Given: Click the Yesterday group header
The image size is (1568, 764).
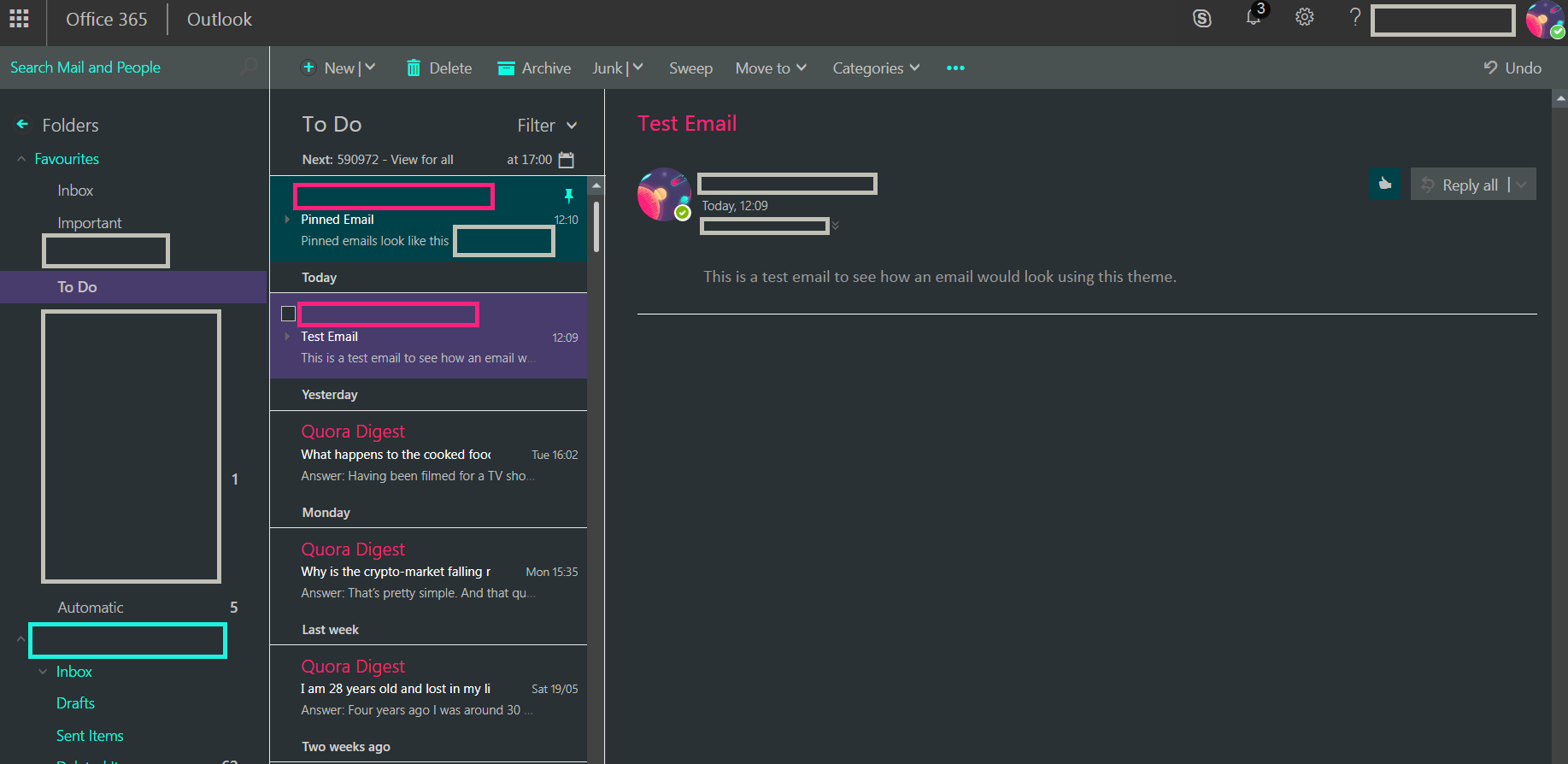Looking at the screenshot, I should (x=330, y=395).
